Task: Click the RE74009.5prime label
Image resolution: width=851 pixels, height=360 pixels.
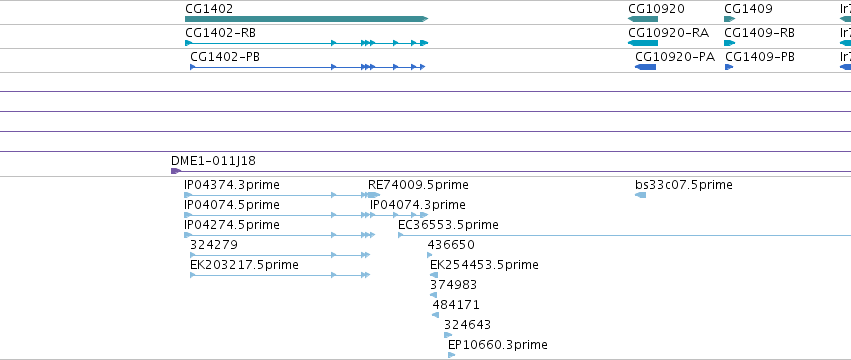Action: coord(418,185)
